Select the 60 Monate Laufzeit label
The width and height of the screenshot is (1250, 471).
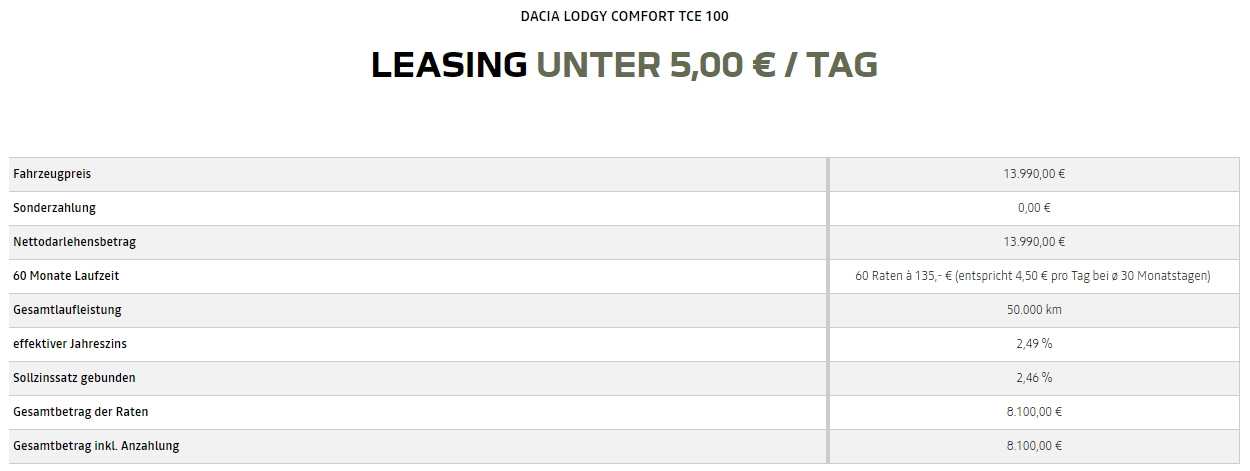tap(66, 276)
